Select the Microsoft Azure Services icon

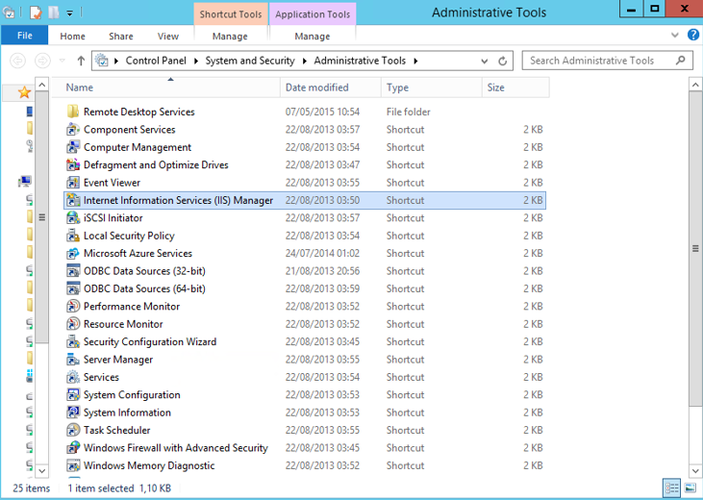[73, 253]
